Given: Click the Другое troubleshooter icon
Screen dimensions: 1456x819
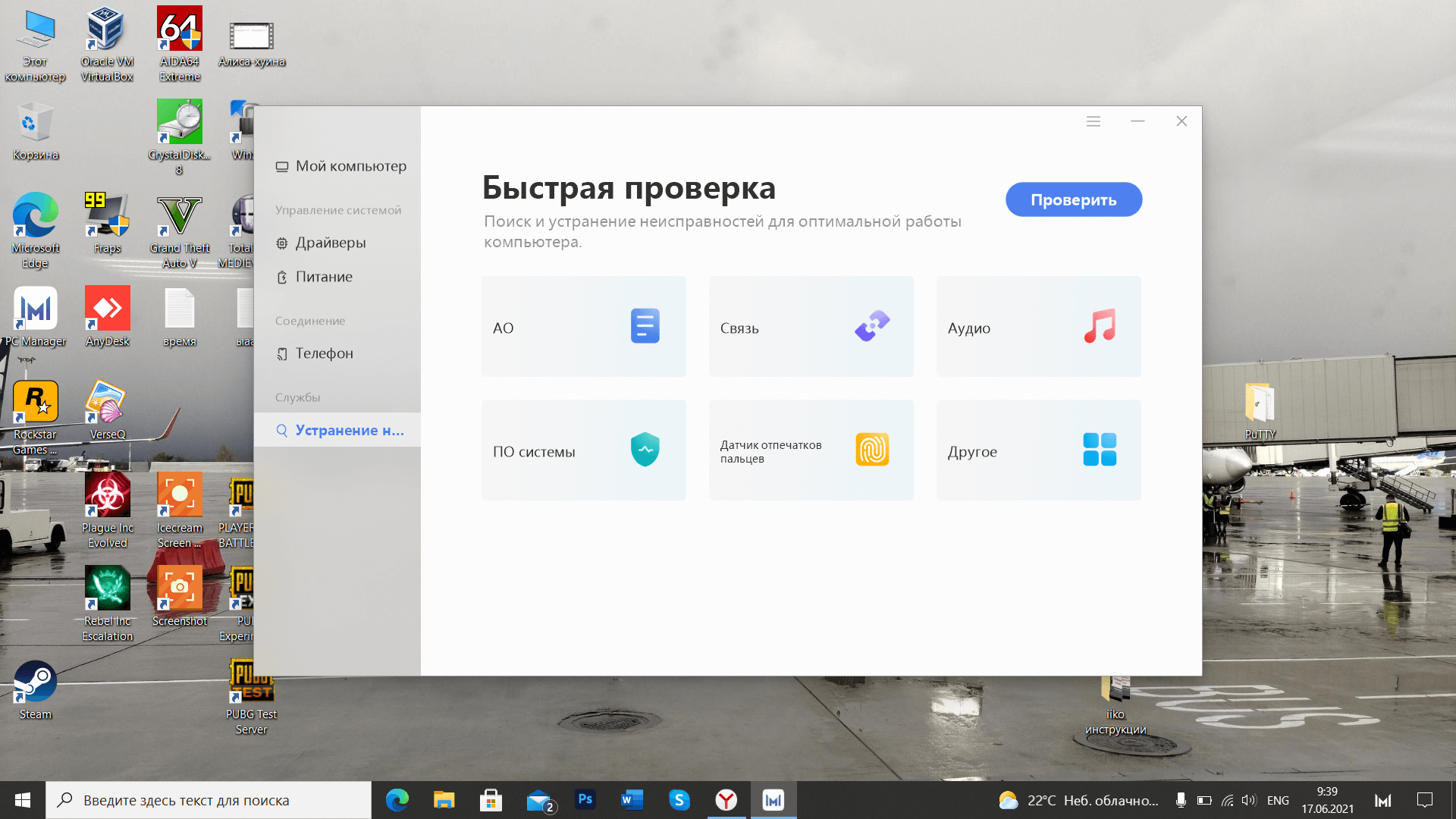Looking at the screenshot, I should tap(1098, 450).
